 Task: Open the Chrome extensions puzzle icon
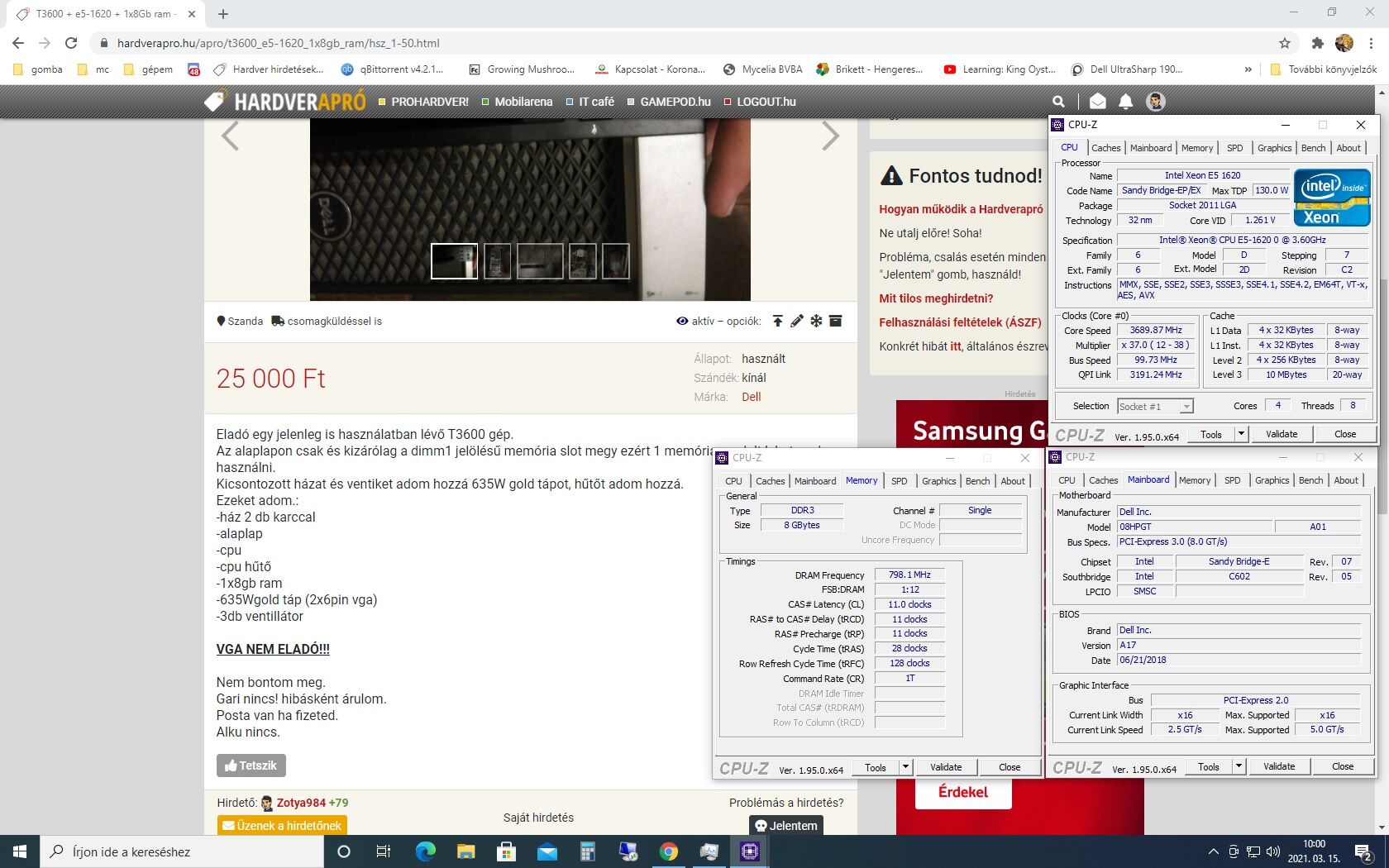pos(1318,43)
